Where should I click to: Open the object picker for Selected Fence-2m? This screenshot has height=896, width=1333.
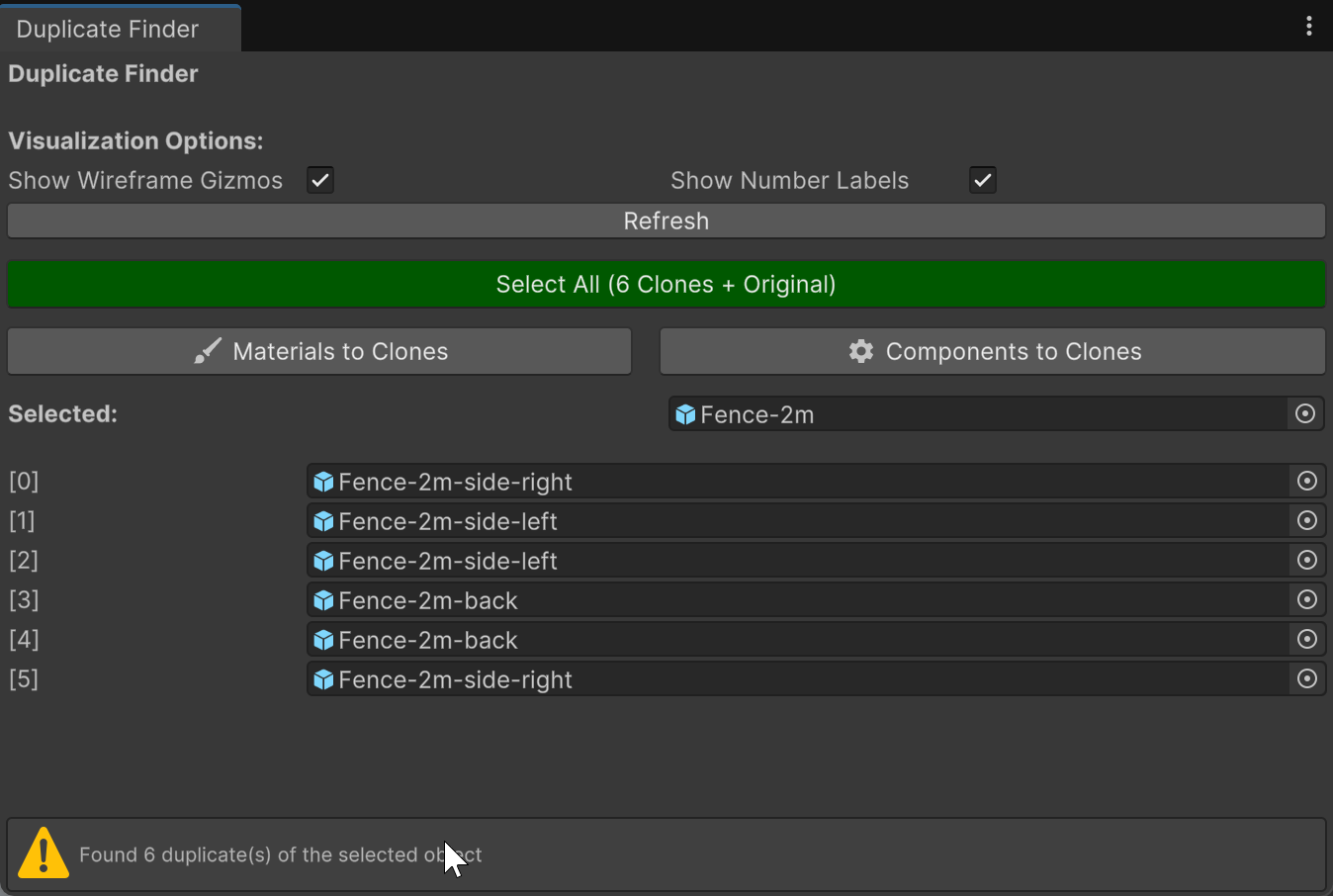point(1305,414)
